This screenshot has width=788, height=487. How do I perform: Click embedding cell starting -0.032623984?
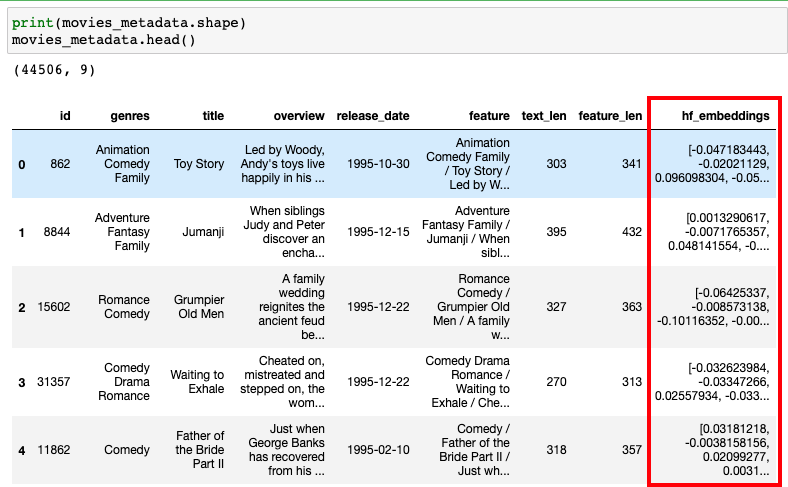(x=712, y=381)
